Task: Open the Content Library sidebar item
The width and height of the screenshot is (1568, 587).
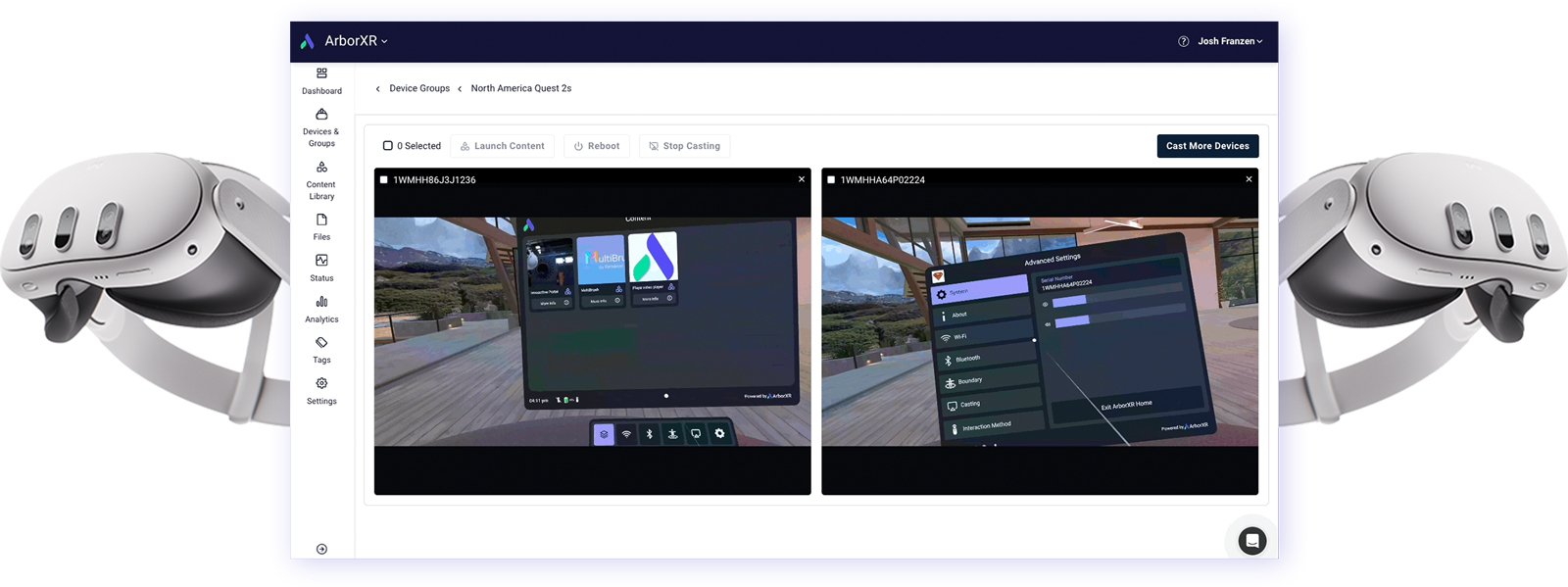Action: [x=321, y=180]
